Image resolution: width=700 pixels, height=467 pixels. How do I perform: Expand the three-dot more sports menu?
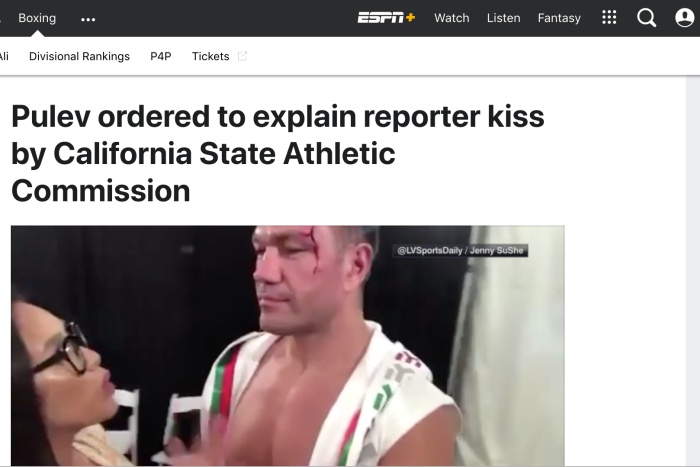pyautogui.click(x=88, y=19)
